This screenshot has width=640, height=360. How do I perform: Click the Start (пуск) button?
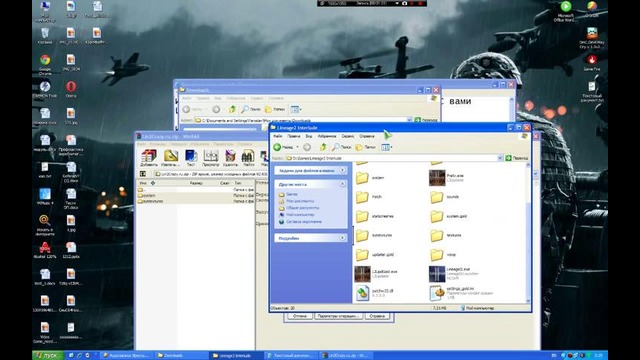point(48,355)
